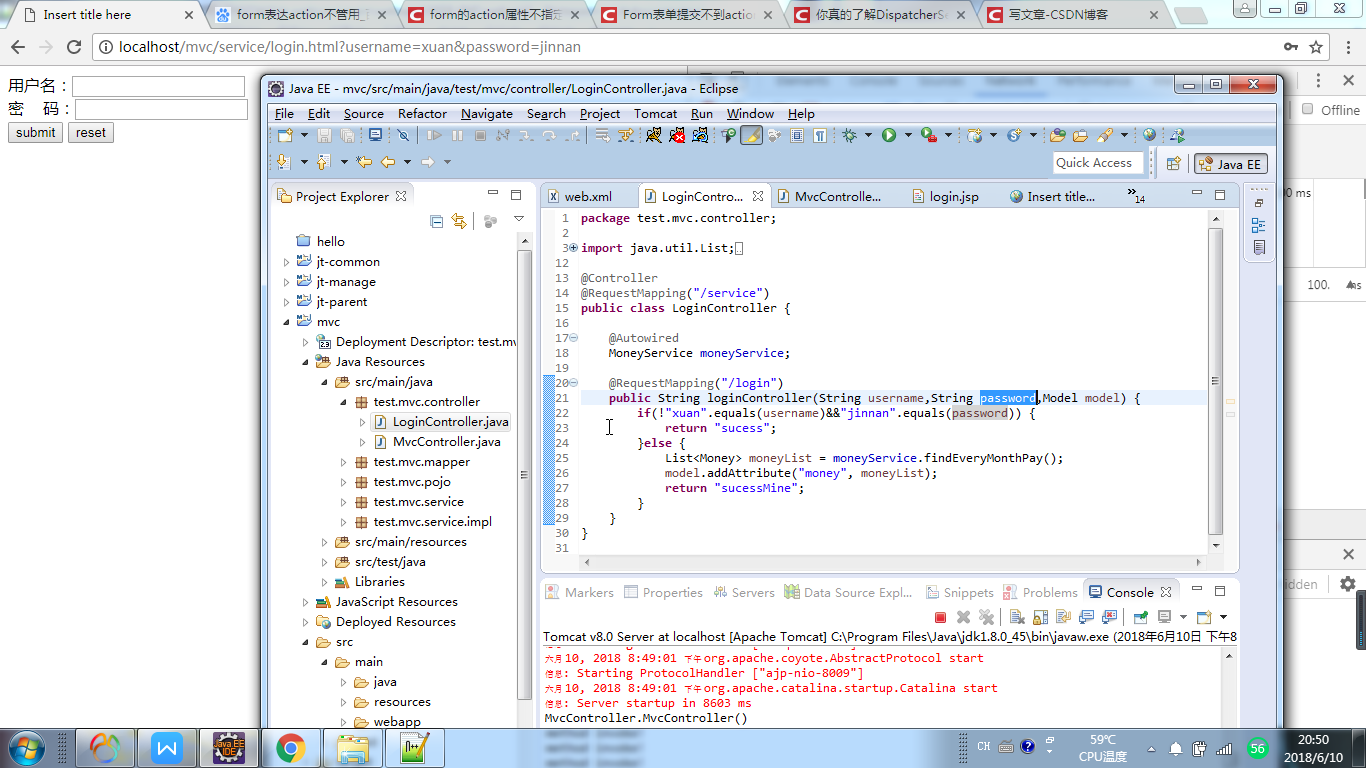Image resolution: width=1366 pixels, height=768 pixels.
Task: Click the Save icon in Eclipse toolbar
Action: click(324, 135)
